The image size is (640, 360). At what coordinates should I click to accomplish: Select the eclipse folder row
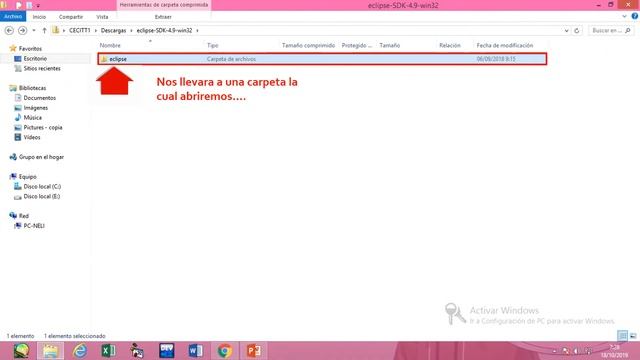pyautogui.click(x=322, y=59)
